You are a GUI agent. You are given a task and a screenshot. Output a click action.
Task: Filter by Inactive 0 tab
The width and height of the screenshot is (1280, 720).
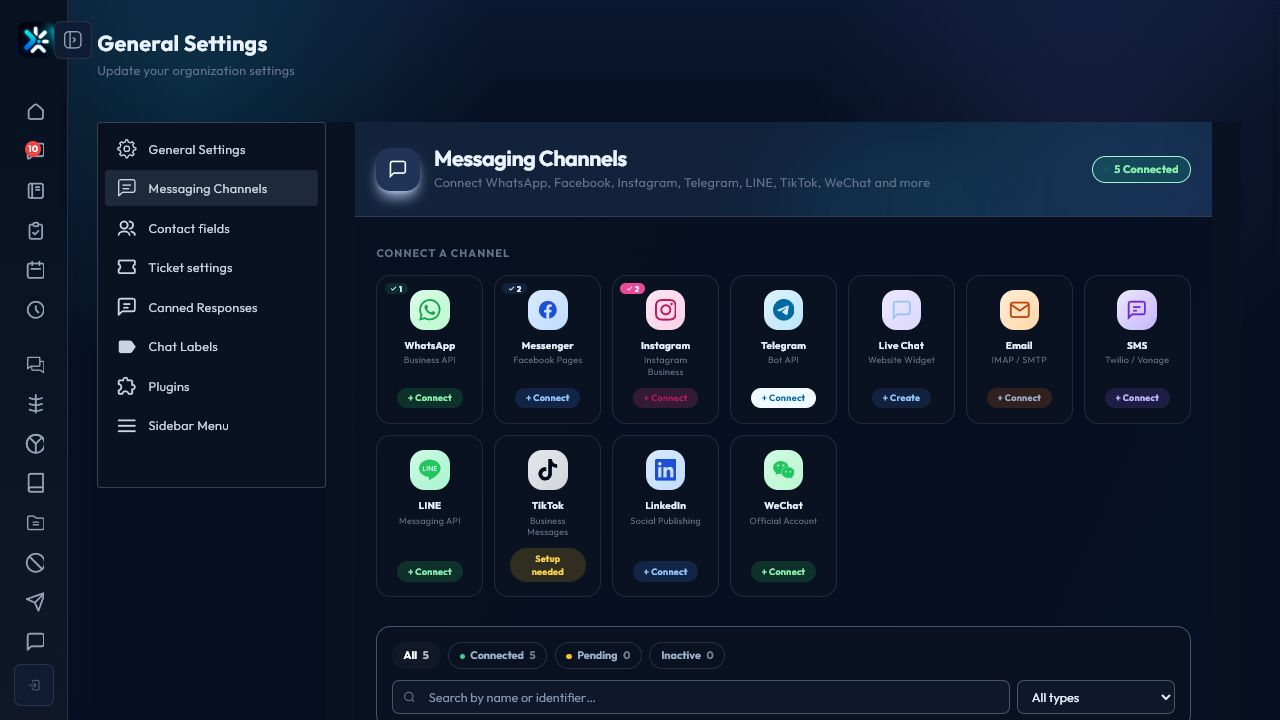(687, 656)
